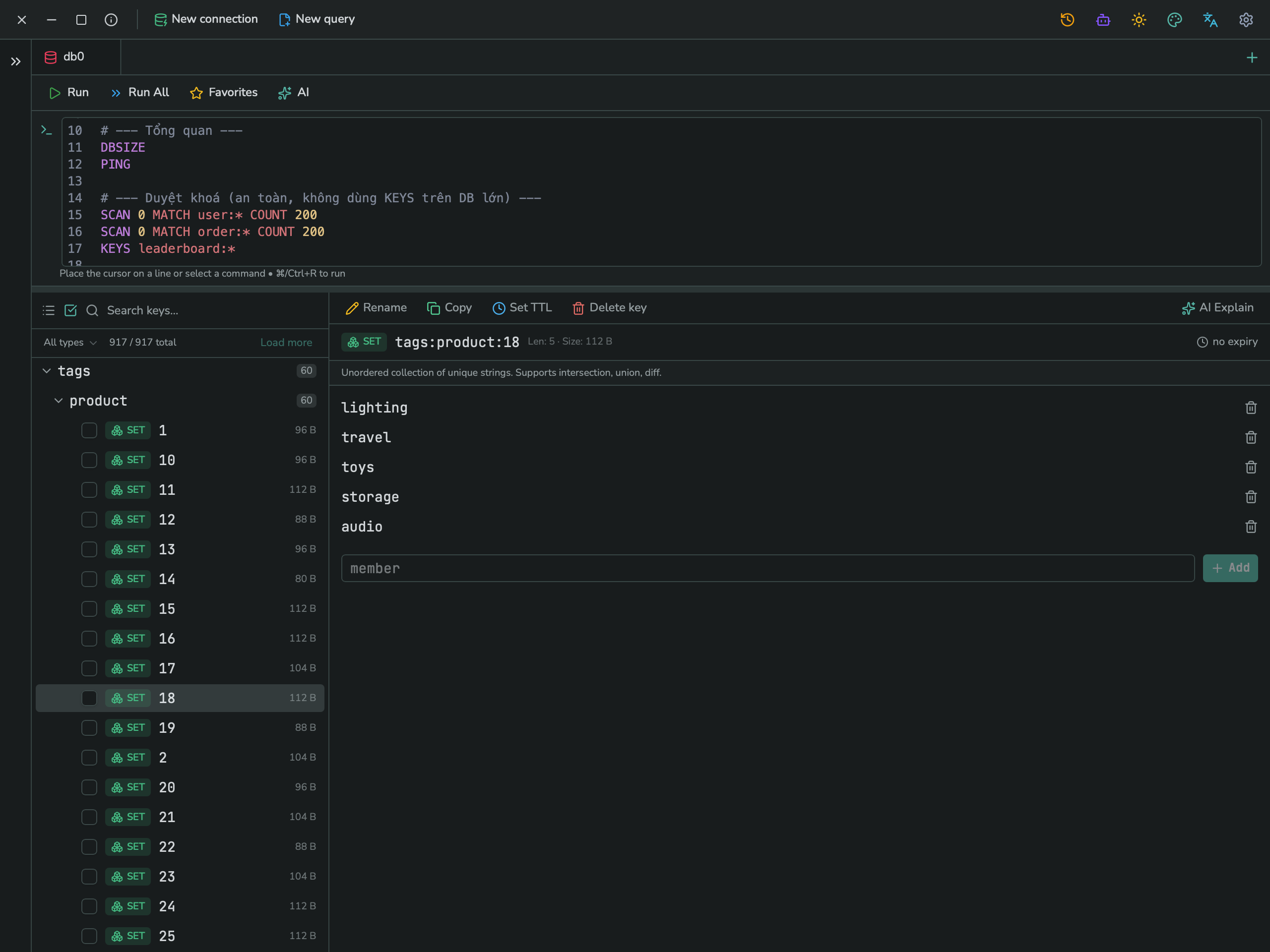Select key 22 in the tree
Viewport: 1270px width, 952px height.
click(x=180, y=847)
